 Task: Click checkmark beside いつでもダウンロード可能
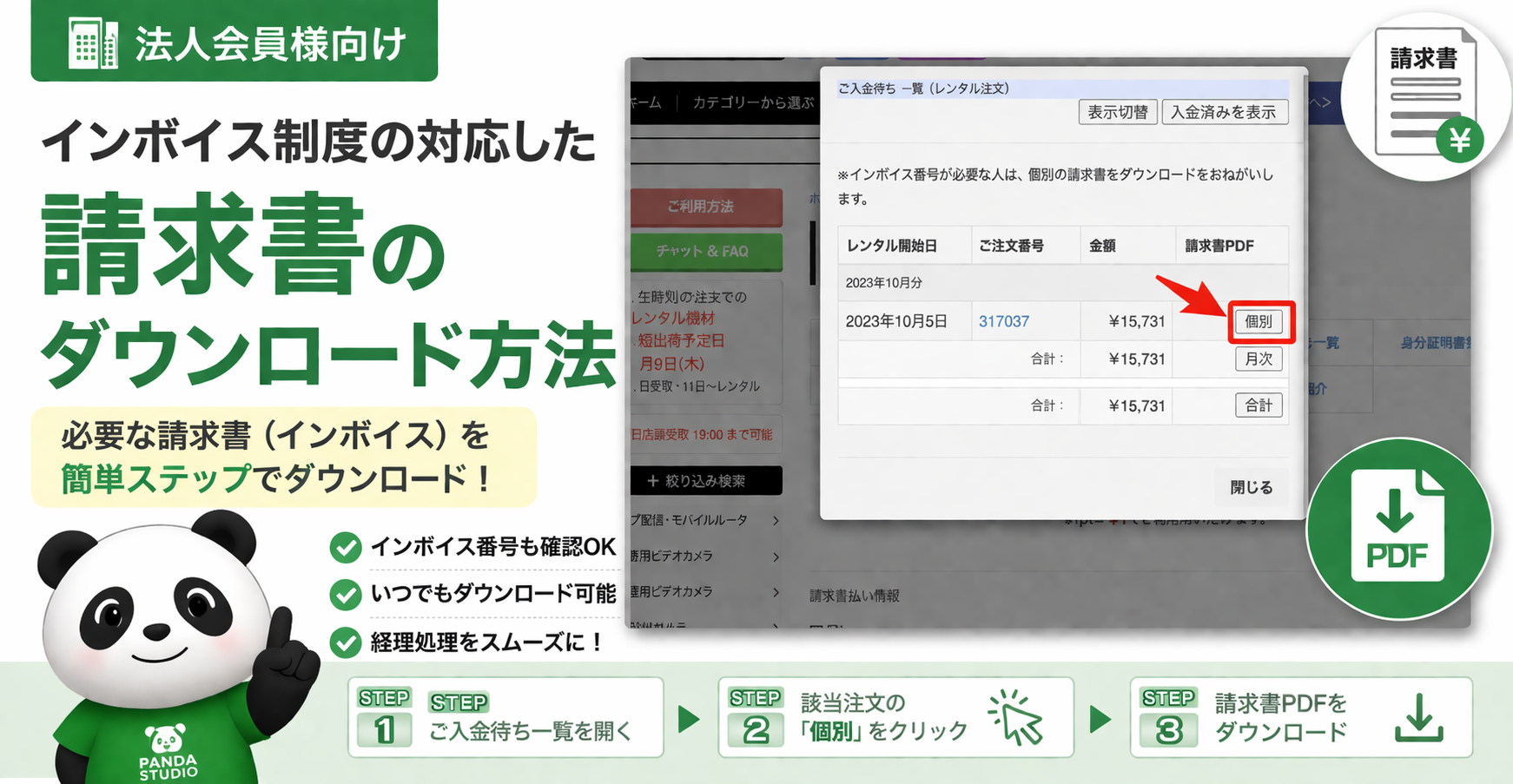click(x=346, y=595)
